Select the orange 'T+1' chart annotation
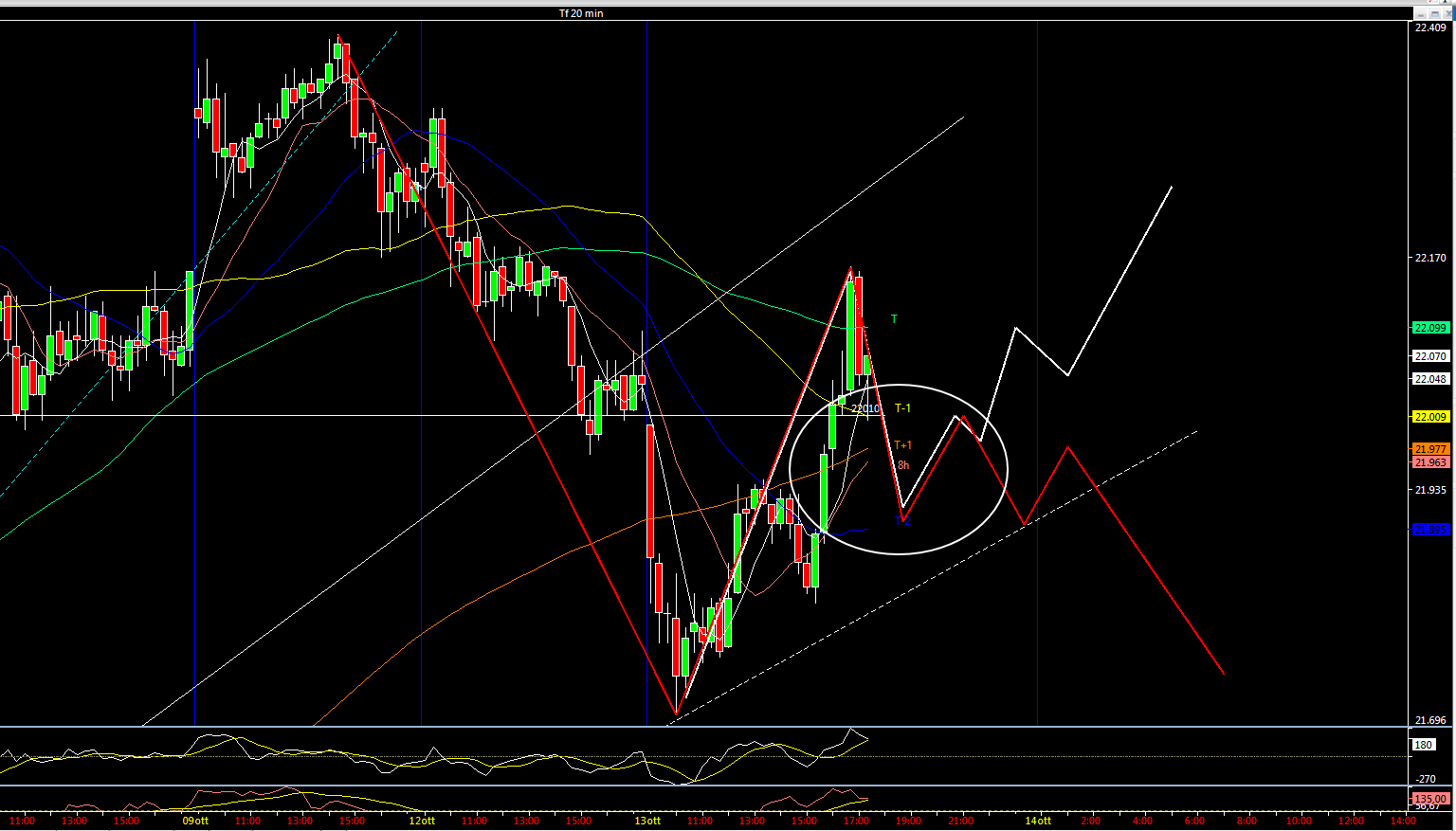Image resolution: width=1456 pixels, height=831 pixels. 903,445
